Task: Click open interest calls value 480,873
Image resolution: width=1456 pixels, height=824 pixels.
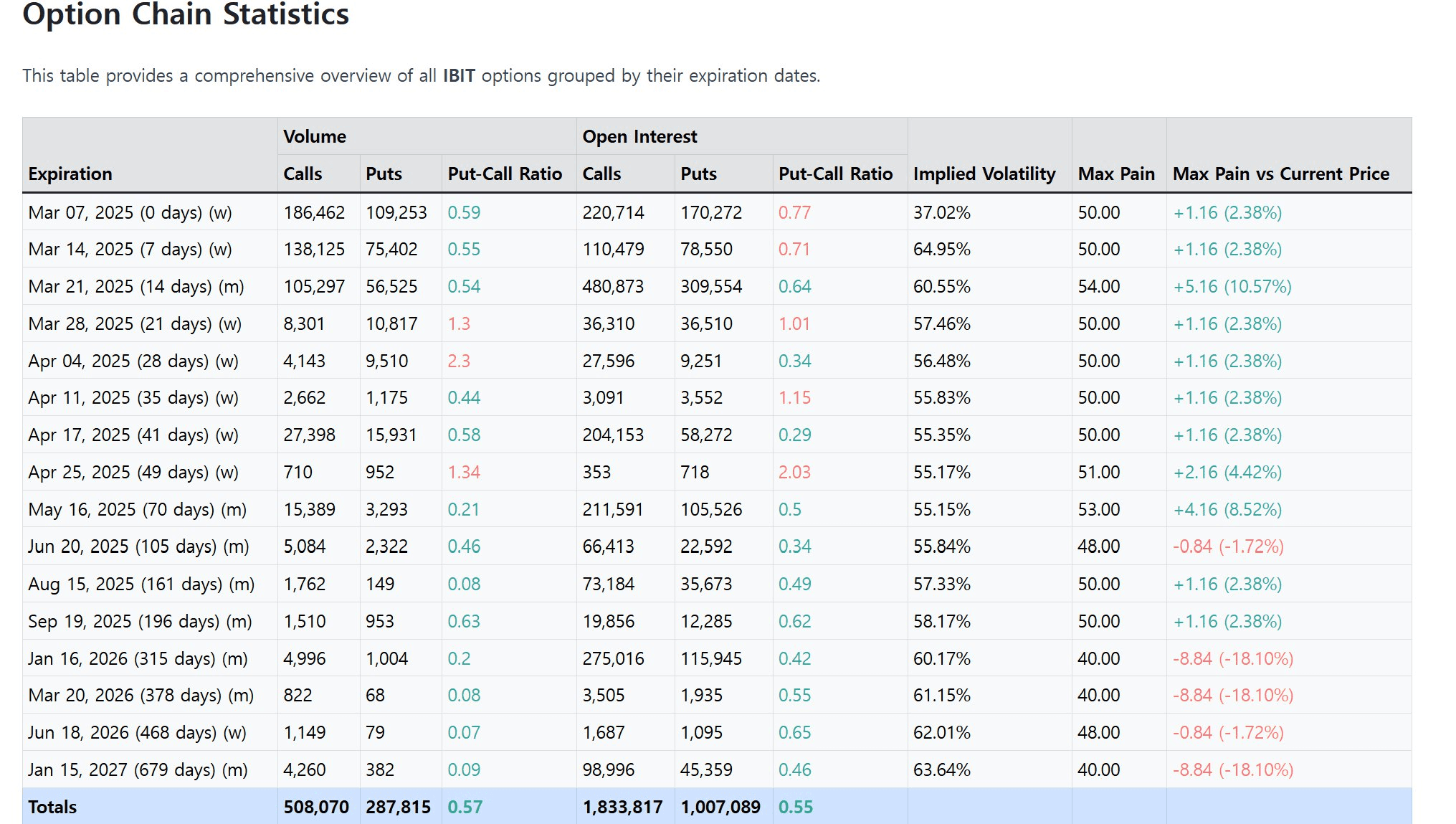Action: [613, 286]
